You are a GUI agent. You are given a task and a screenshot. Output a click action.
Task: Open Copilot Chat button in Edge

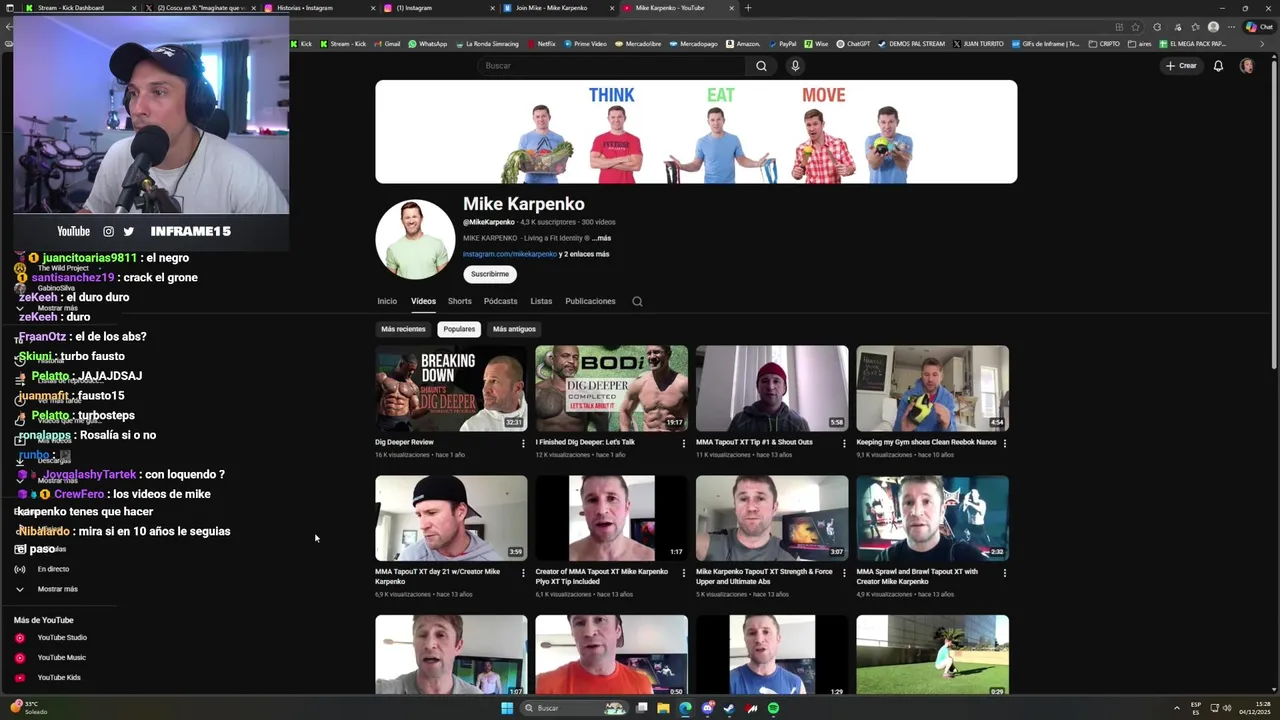coord(1259,27)
